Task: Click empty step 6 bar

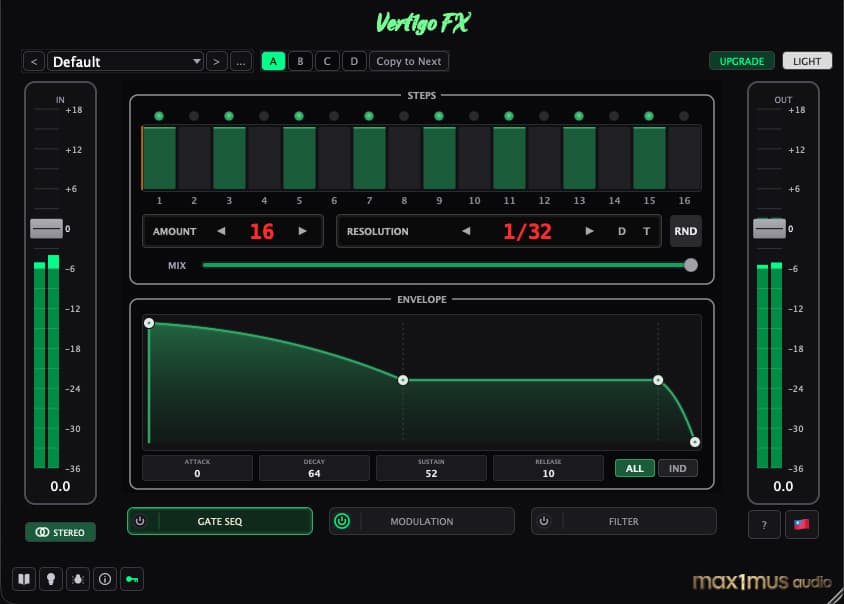Action: click(334, 158)
